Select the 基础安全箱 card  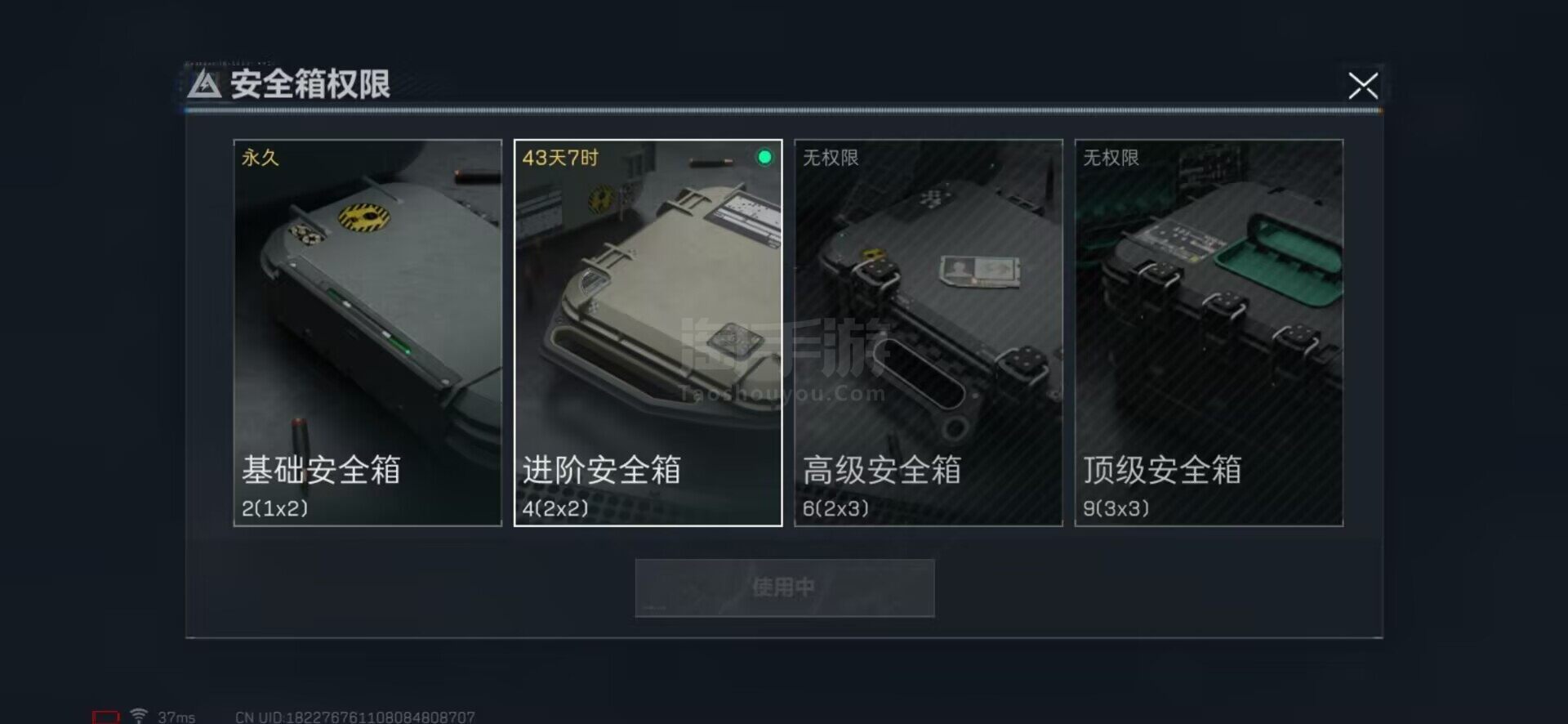(x=367, y=333)
